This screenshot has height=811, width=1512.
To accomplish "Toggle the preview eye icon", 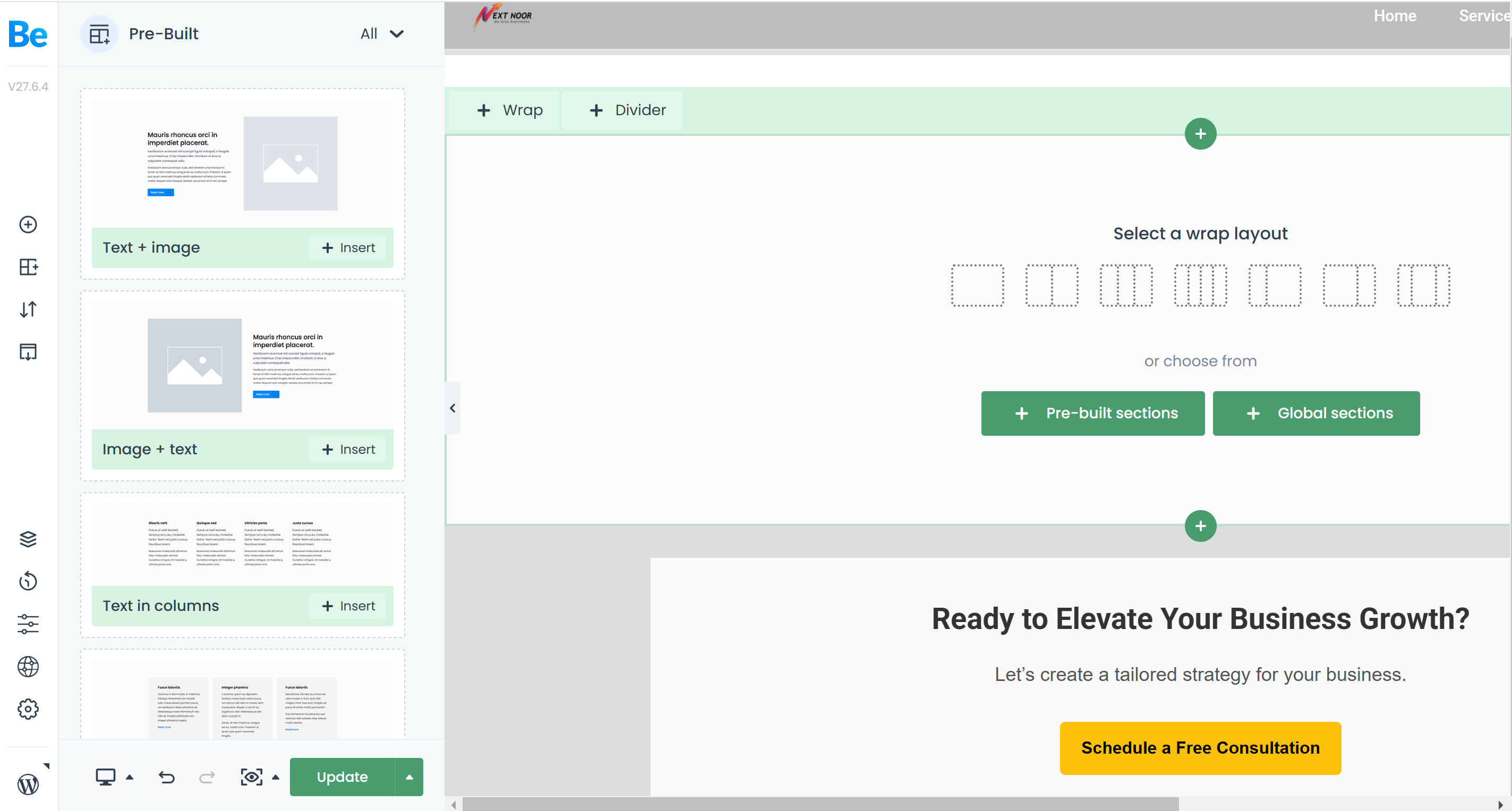I will point(252,777).
